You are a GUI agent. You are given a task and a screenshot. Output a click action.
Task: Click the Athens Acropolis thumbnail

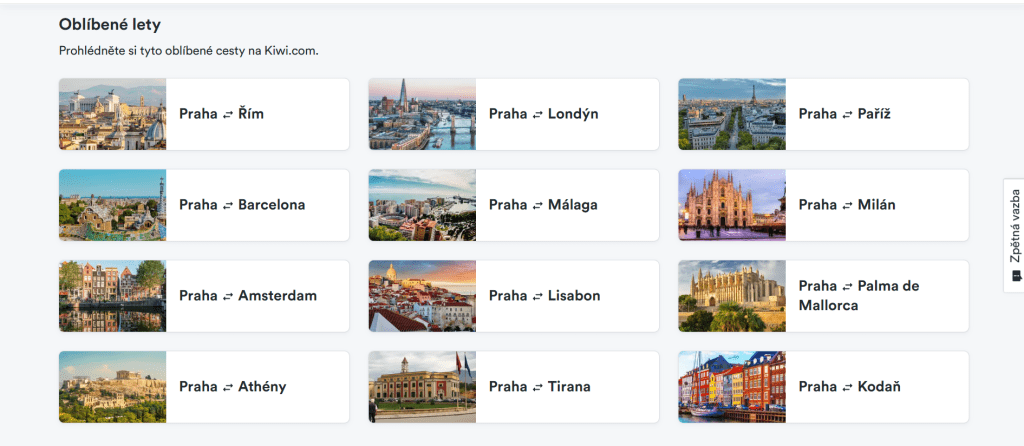[x=112, y=387]
